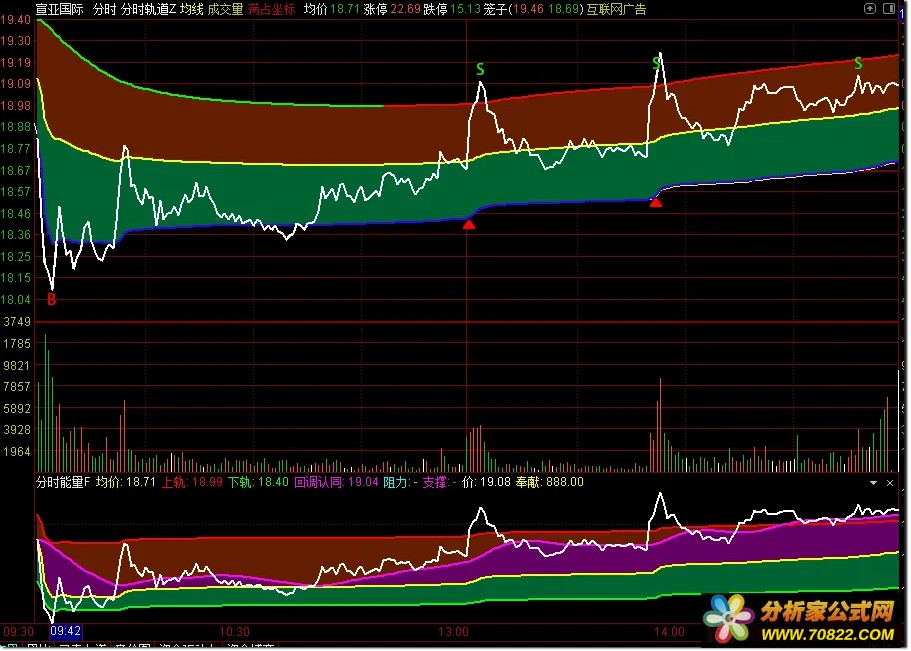Click the 上轨: 18.99 readout
Viewport: 911px width, 651px height.
point(192,482)
